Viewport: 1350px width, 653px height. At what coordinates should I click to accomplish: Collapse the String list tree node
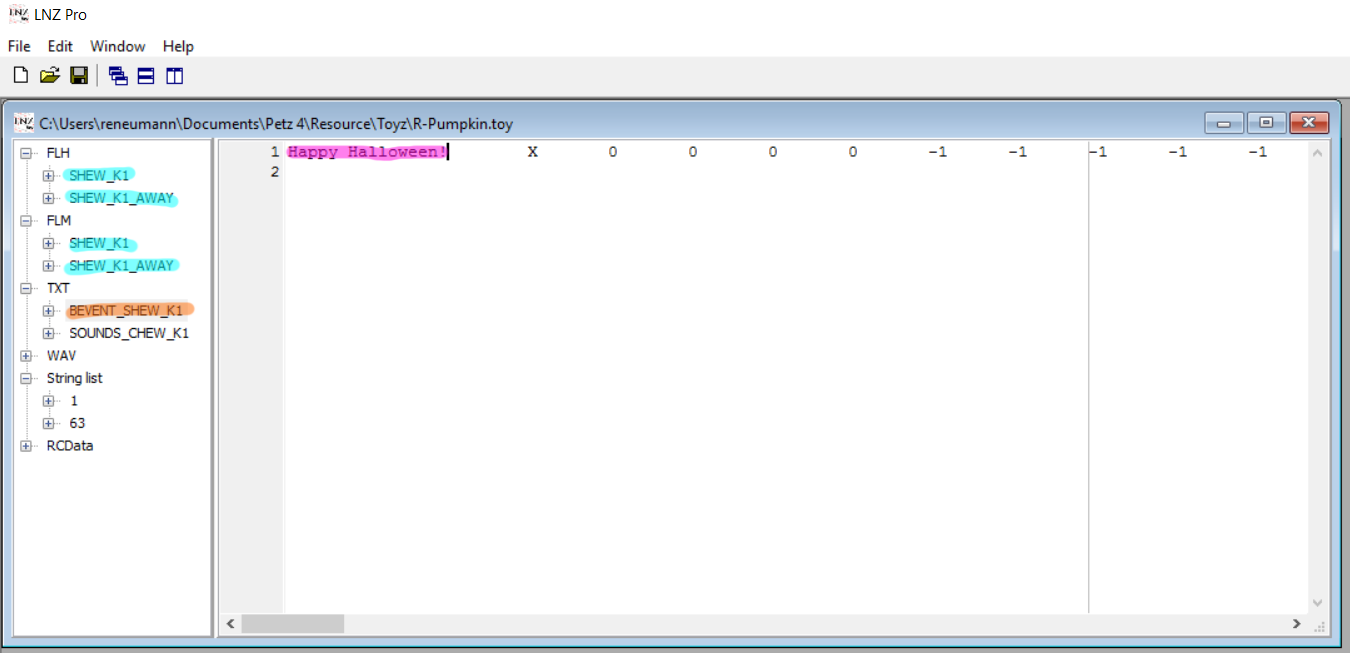click(x=26, y=378)
